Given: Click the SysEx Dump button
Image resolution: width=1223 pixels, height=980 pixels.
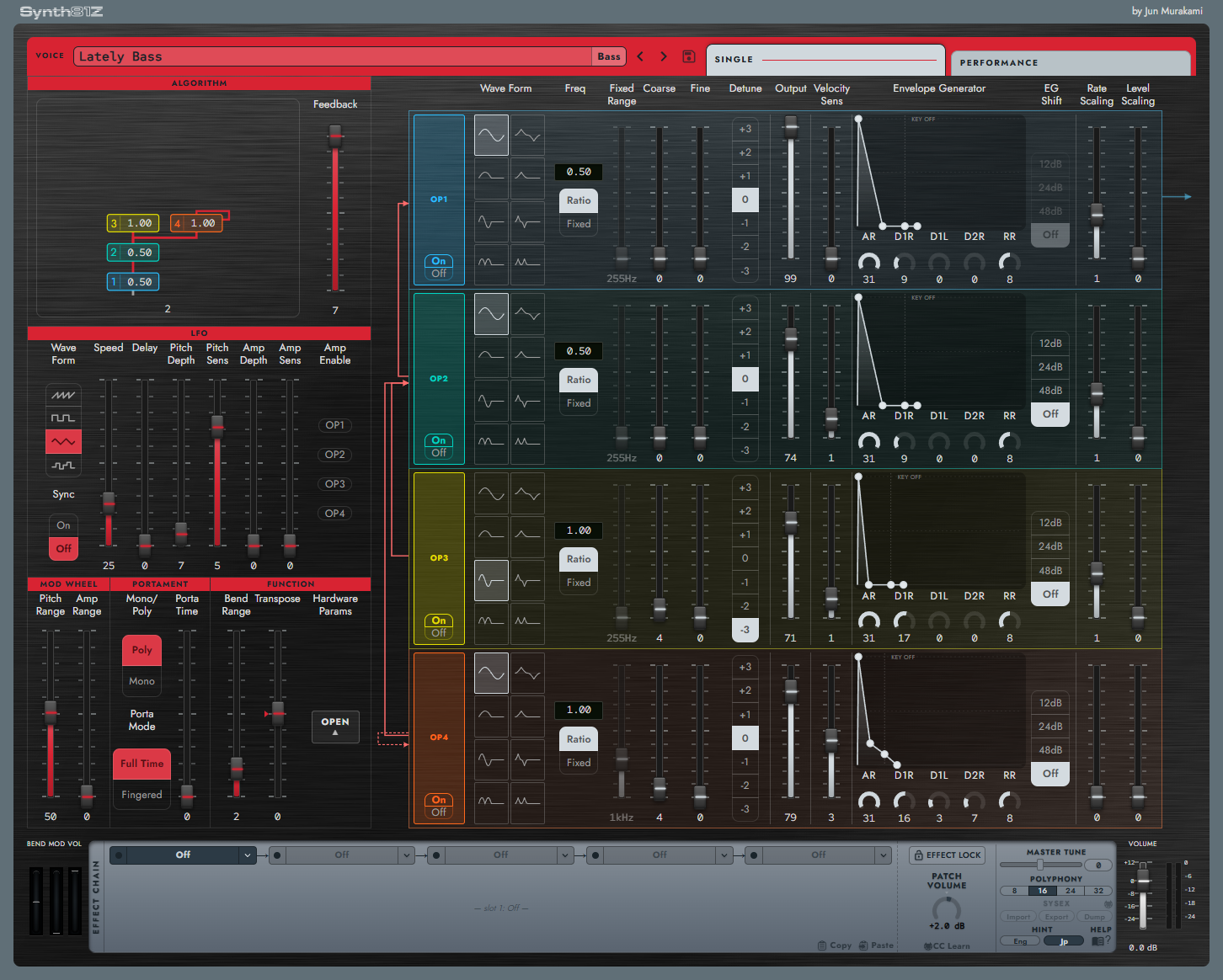Looking at the screenshot, I should click(1094, 917).
